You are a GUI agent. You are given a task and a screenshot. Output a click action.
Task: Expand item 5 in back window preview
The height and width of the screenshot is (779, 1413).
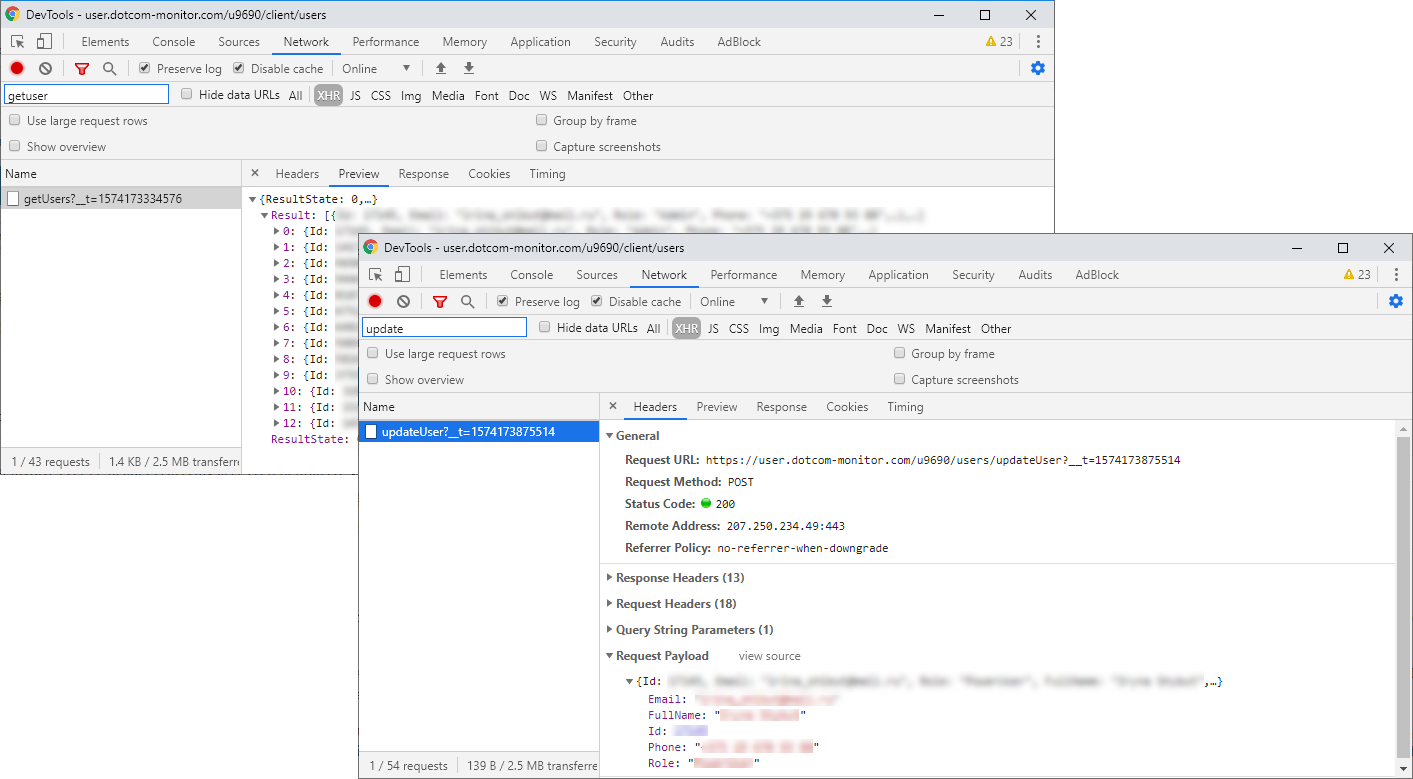(277, 311)
